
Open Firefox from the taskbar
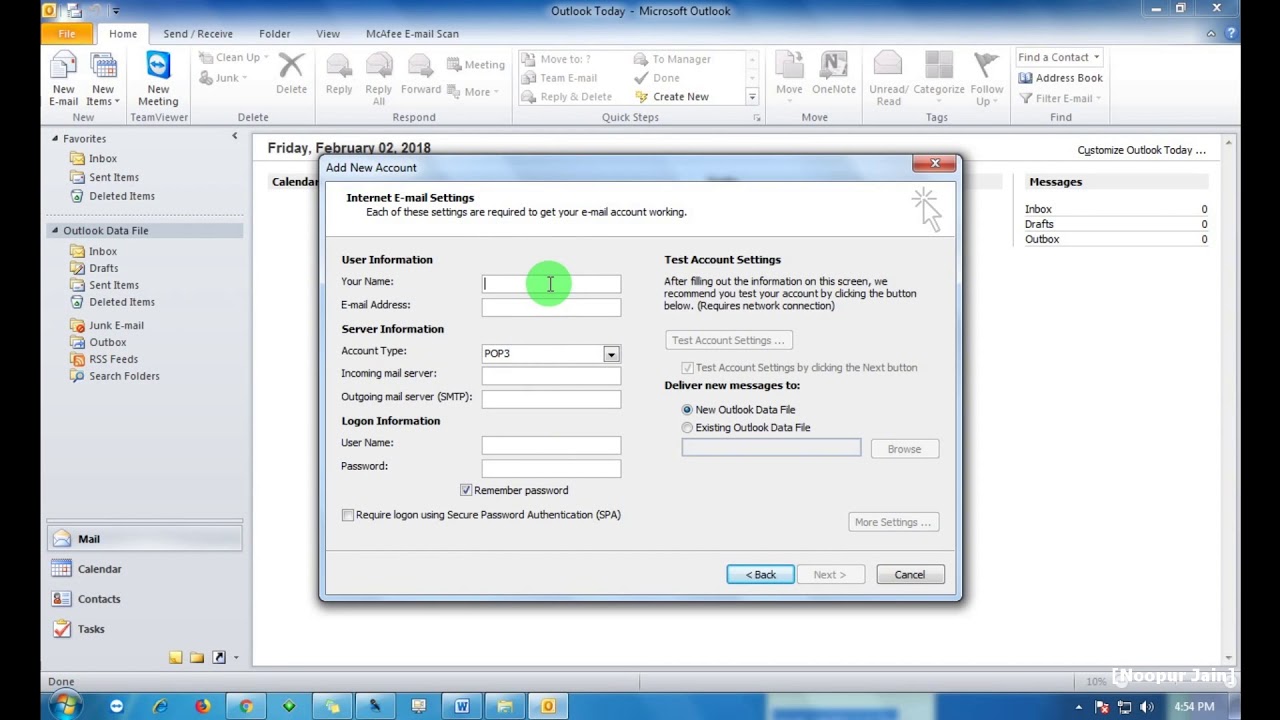pyautogui.click(x=203, y=706)
